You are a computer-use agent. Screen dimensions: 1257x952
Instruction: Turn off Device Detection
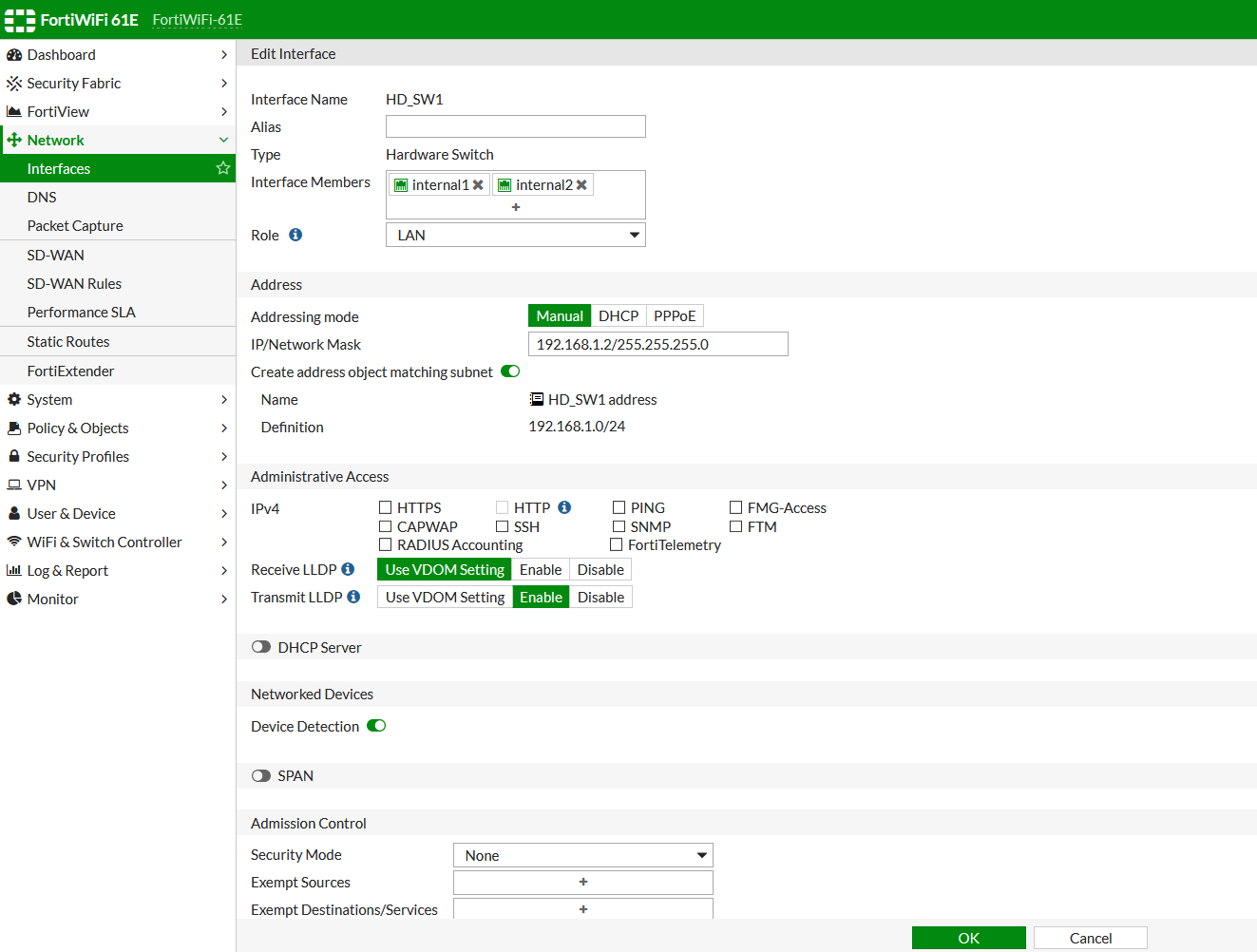pos(376,725)
